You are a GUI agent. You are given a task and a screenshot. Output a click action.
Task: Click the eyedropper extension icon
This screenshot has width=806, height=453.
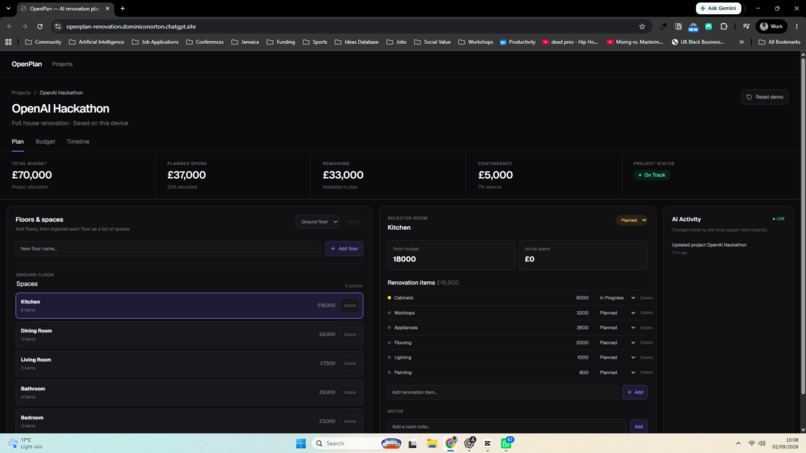(663, 26)
